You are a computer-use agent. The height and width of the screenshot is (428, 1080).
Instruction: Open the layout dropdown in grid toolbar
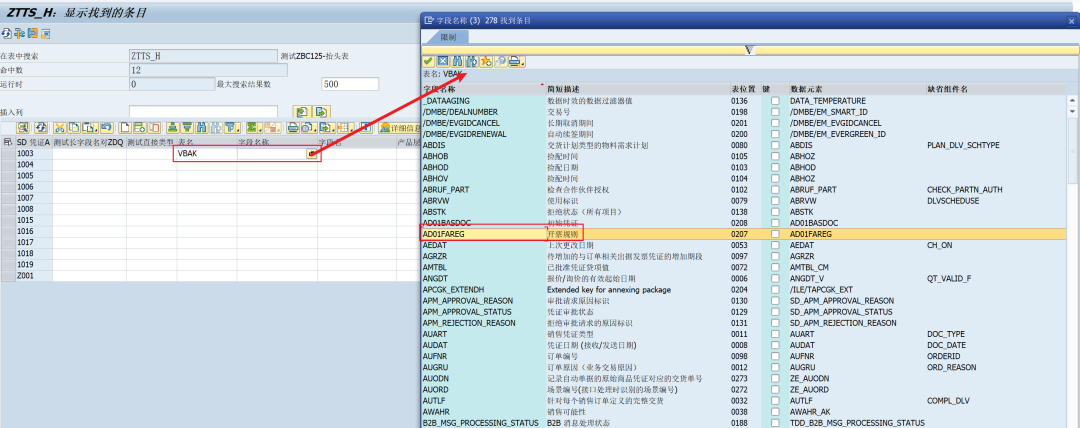[351, 130]
